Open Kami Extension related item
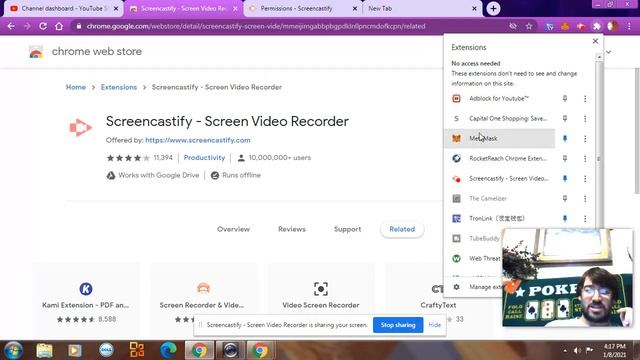640x360 pixels. (85, 301)
